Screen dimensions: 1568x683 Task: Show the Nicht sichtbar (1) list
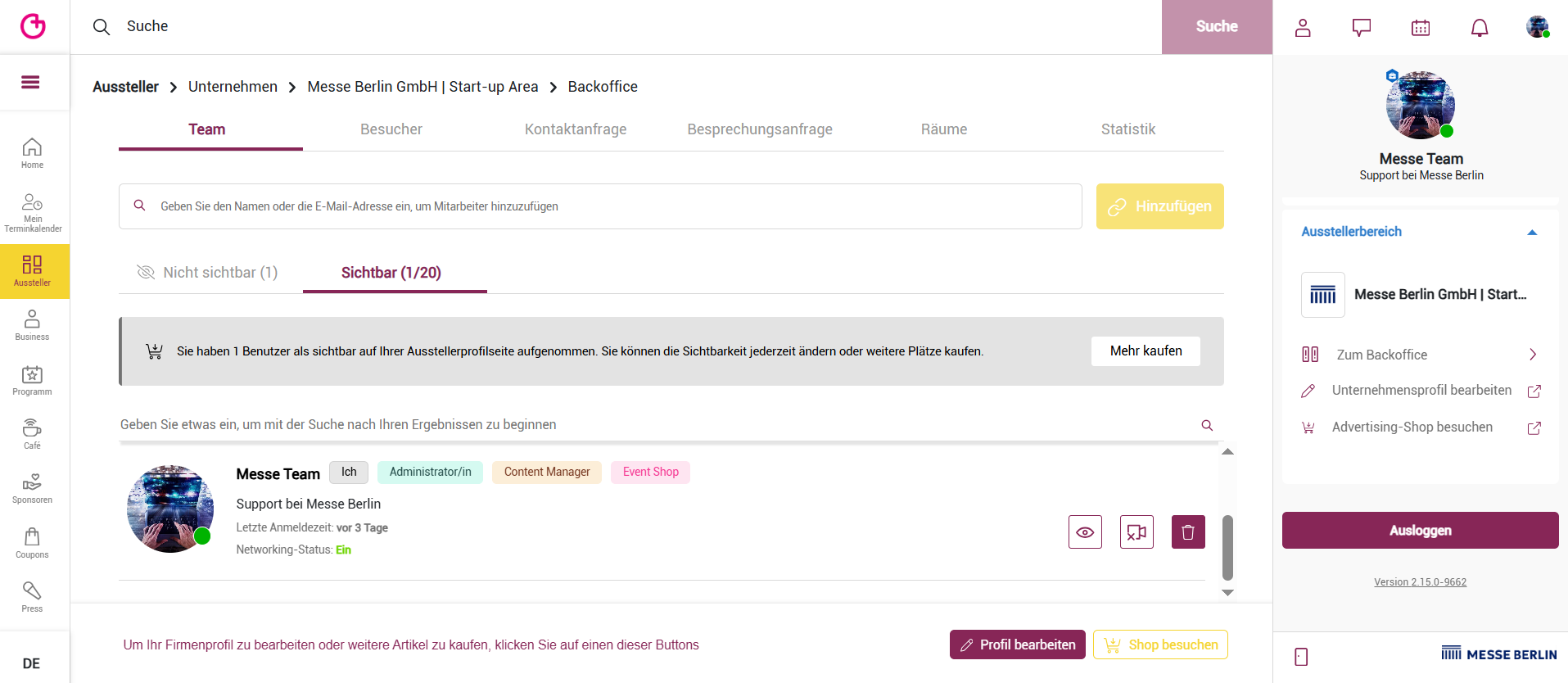(x=208, y=273)
